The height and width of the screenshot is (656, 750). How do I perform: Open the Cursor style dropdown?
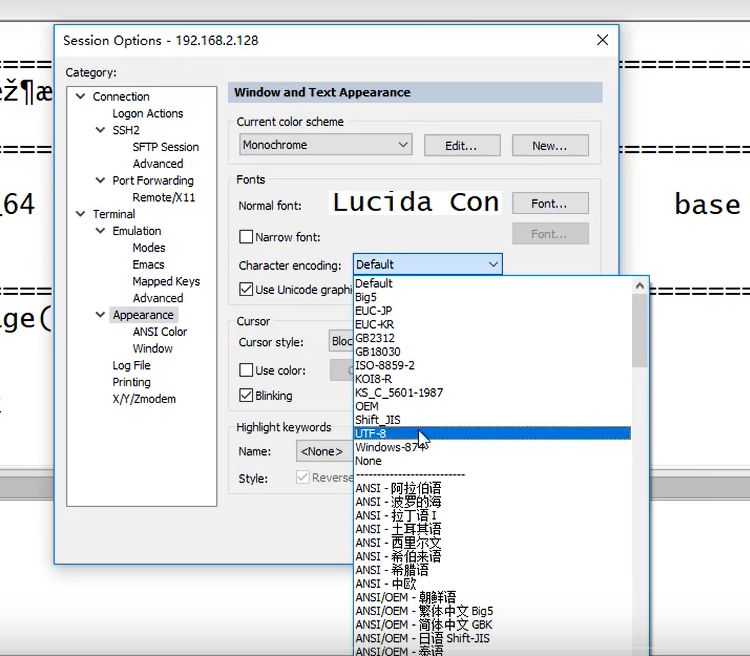[342, 341]
